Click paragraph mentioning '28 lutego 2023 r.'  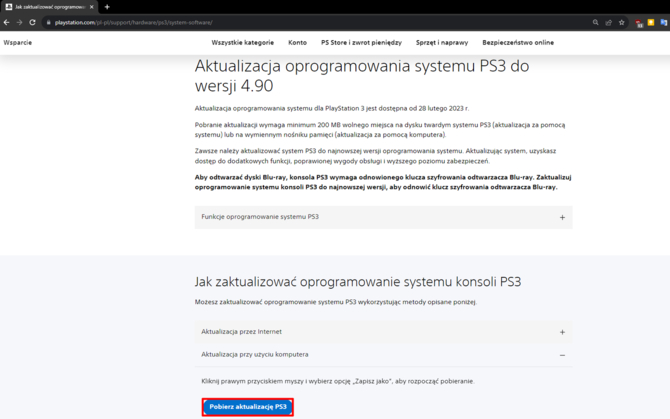click(332, 108)
